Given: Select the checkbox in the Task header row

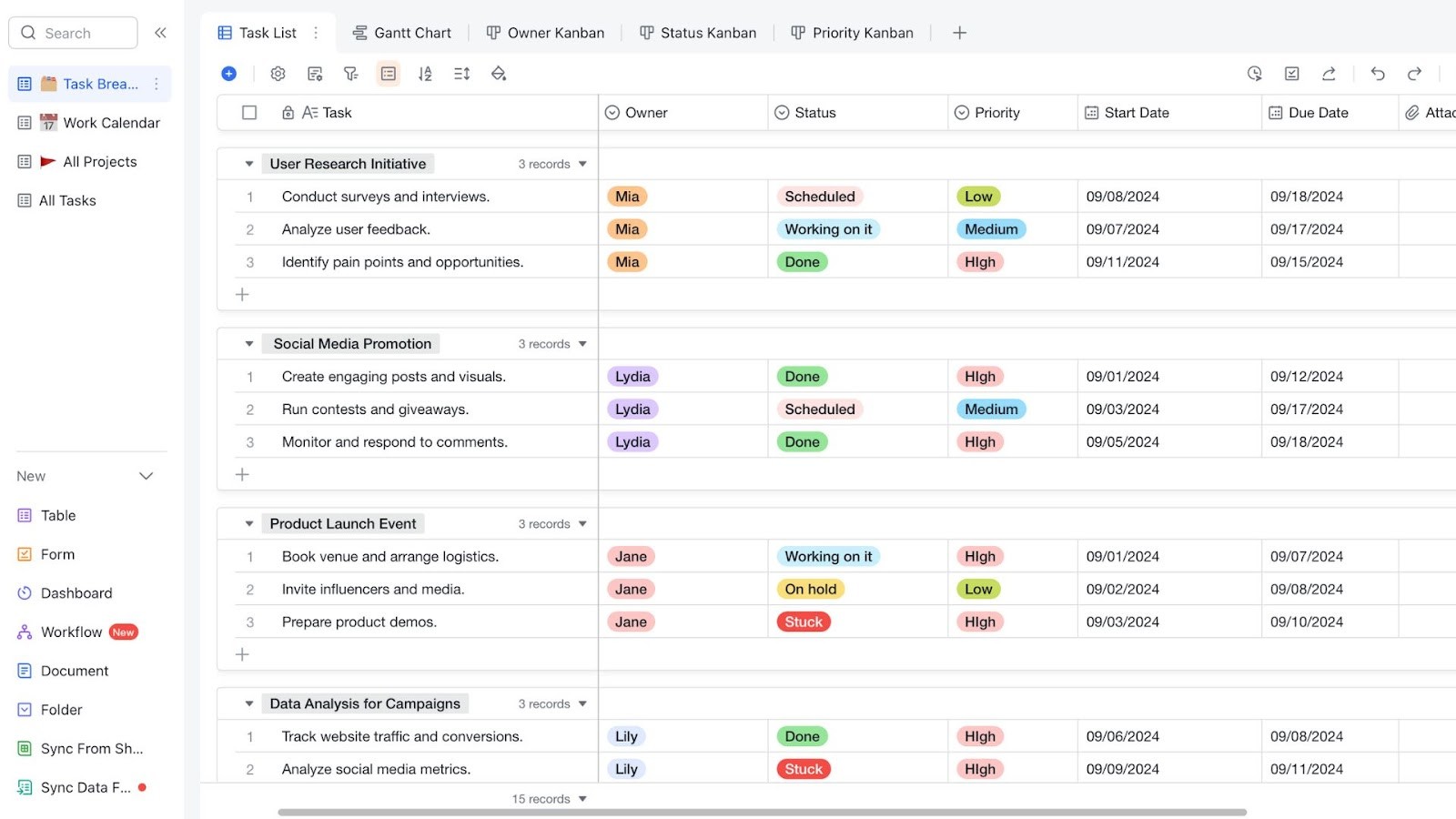Looking at the screenshot, I should 249,112.
